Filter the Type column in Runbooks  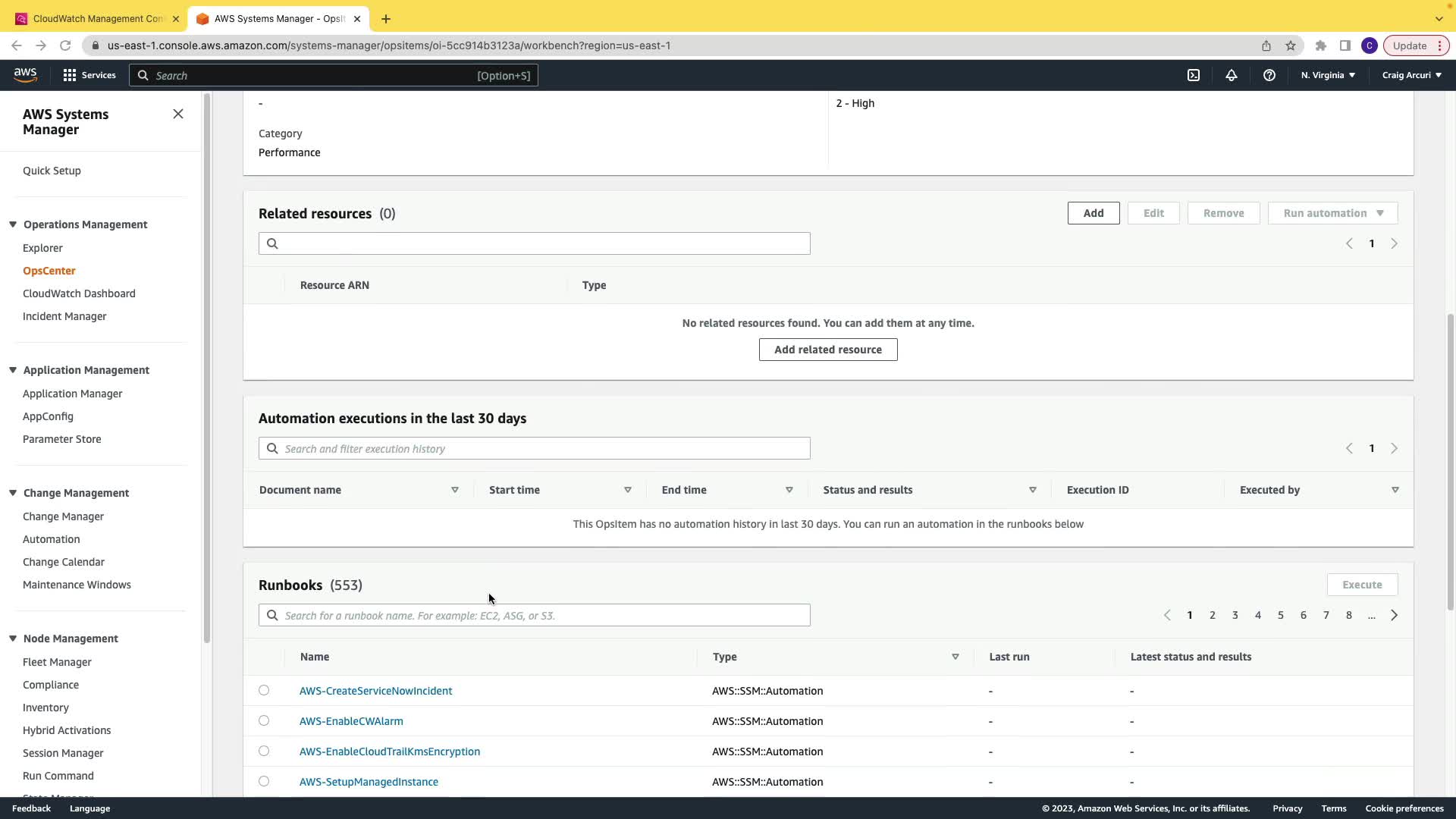point(955,657)
